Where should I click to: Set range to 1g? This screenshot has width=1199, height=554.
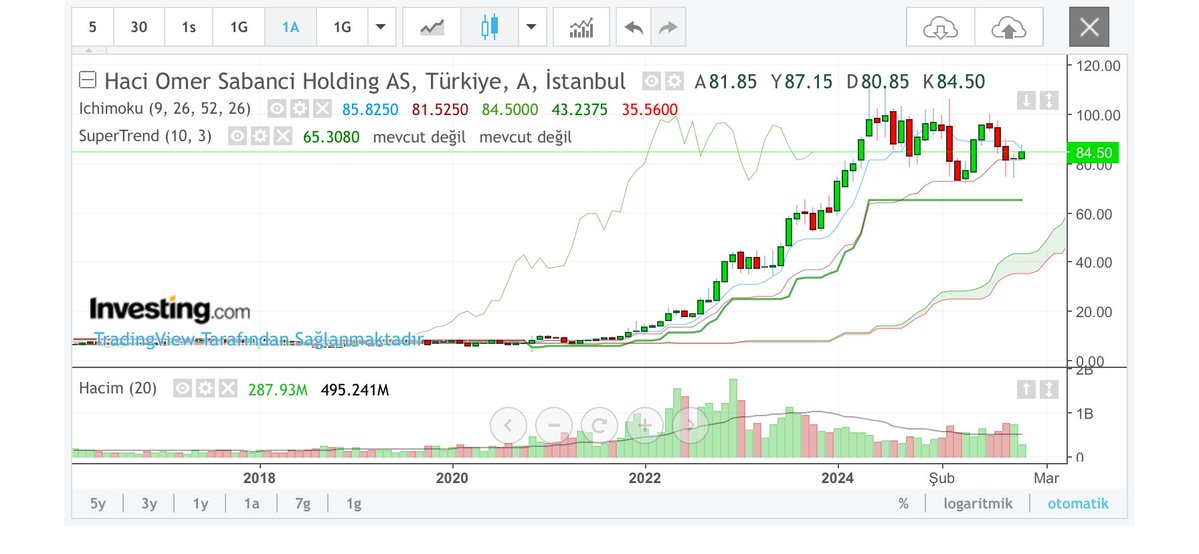[353, 503]
